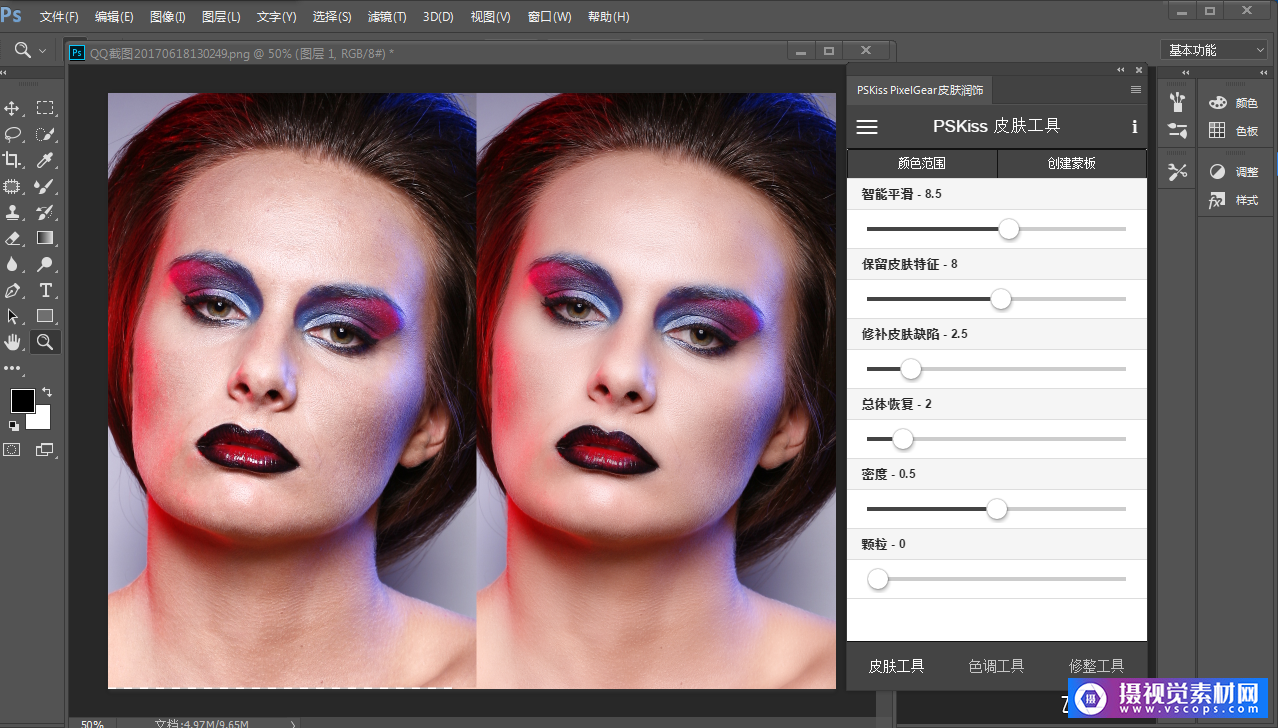Select the Pen tool

[13, 290]
